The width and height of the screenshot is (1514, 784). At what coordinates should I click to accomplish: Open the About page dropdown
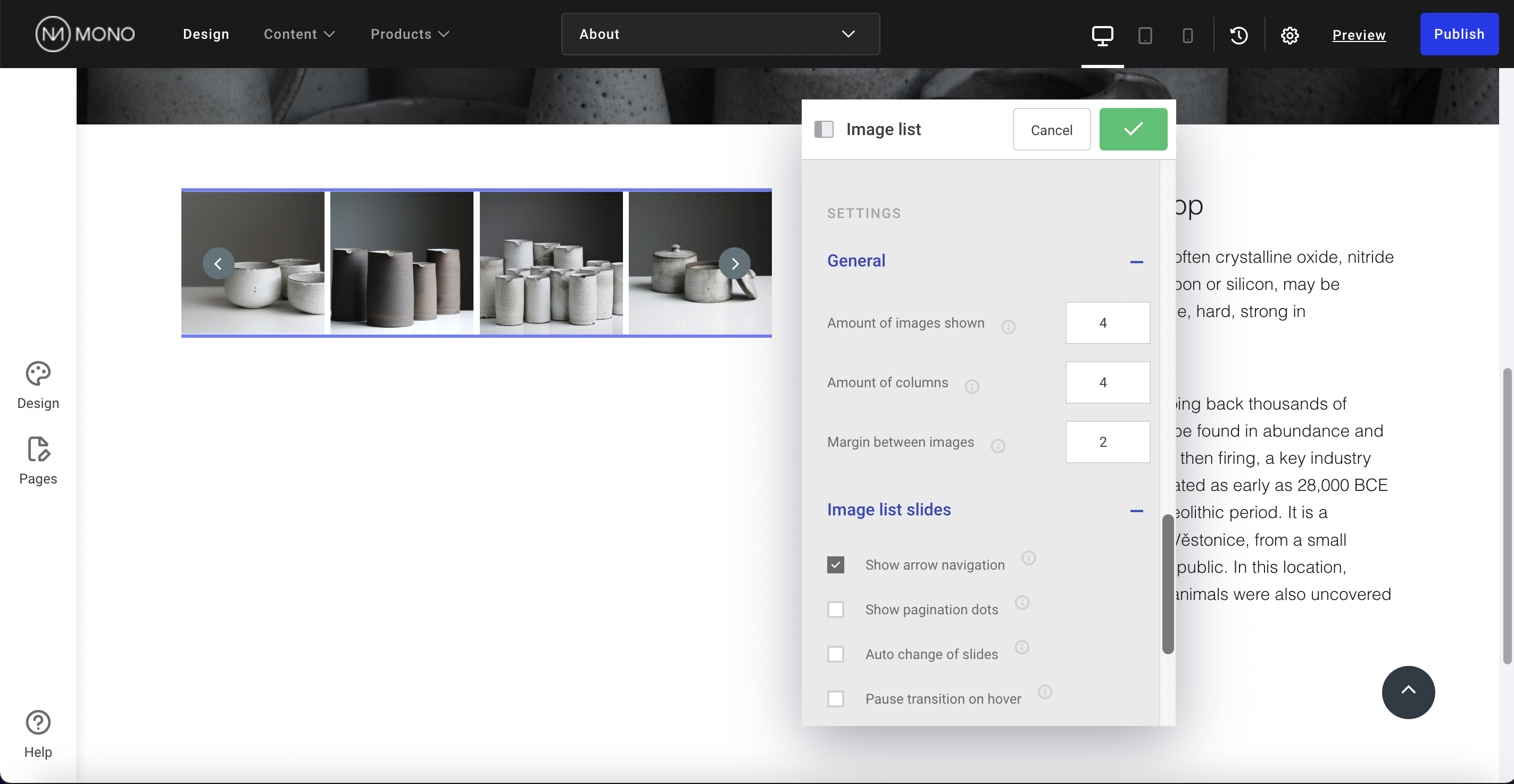tap(720, 34)
